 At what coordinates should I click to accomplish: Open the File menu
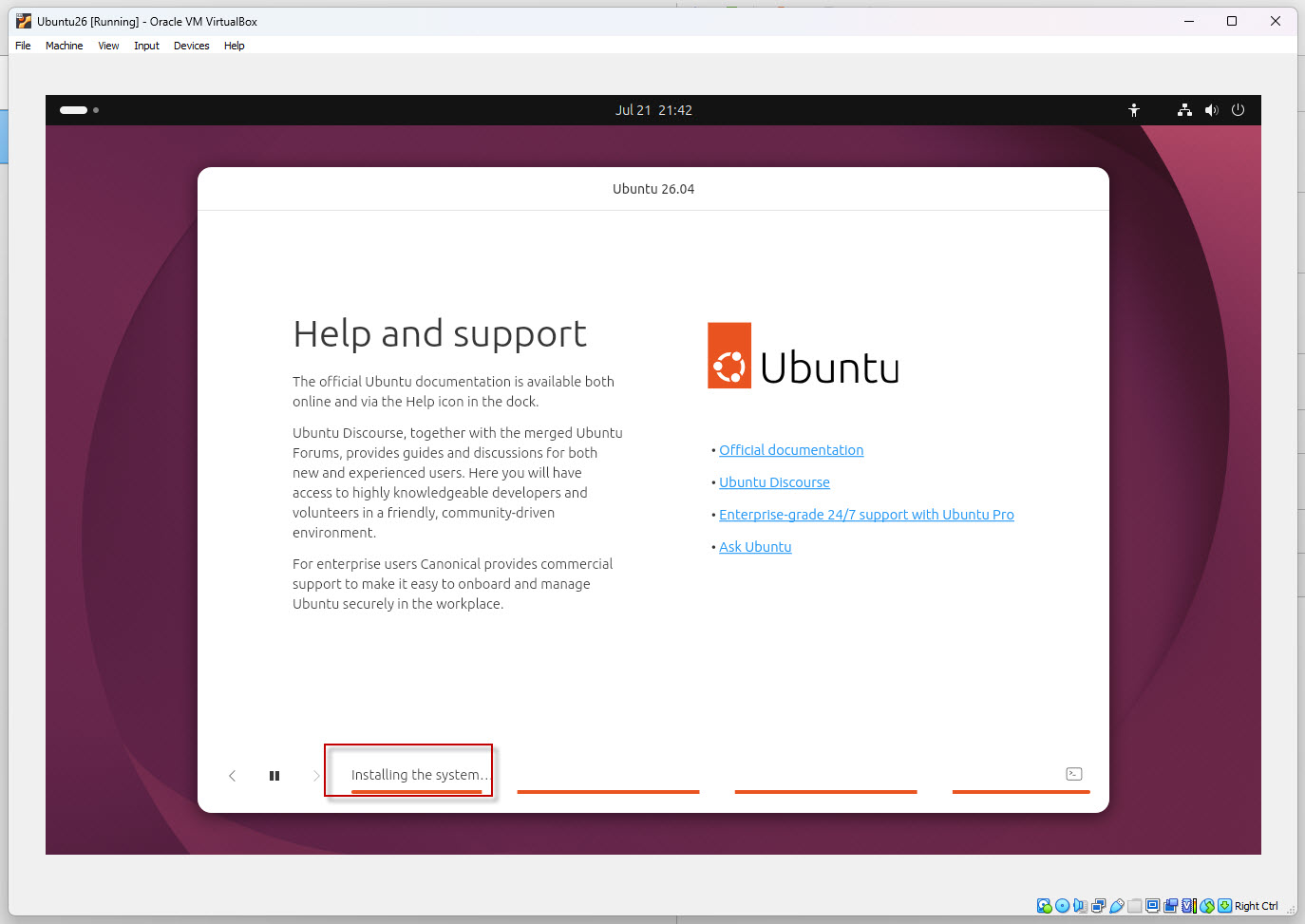coord(23,46)
